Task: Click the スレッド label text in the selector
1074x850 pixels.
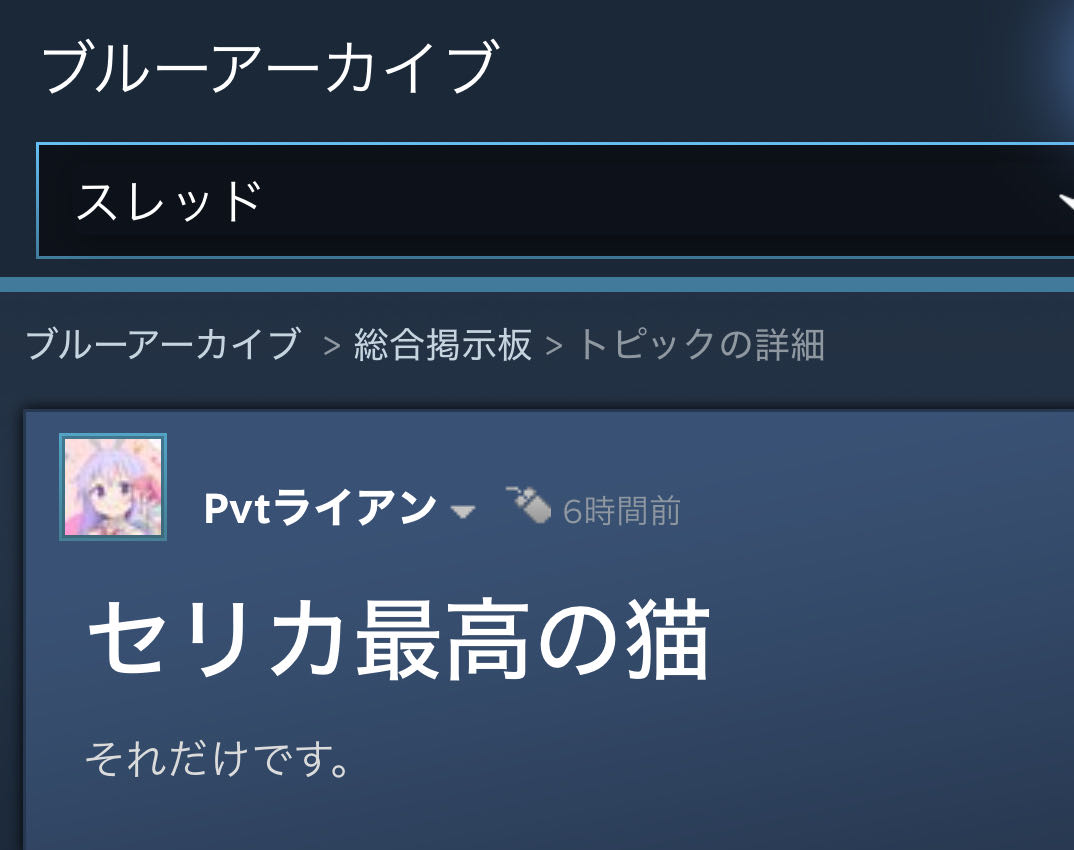Action: pos(169,201)
